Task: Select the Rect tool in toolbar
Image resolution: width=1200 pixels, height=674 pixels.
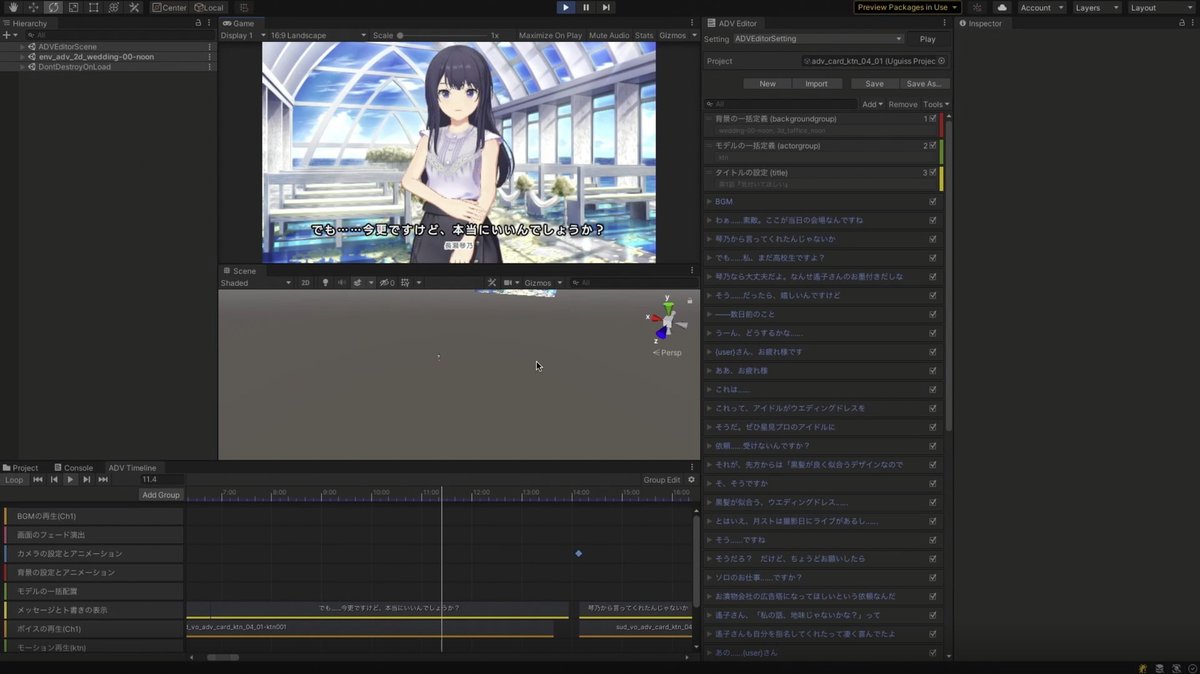Action: pos(93,7)
